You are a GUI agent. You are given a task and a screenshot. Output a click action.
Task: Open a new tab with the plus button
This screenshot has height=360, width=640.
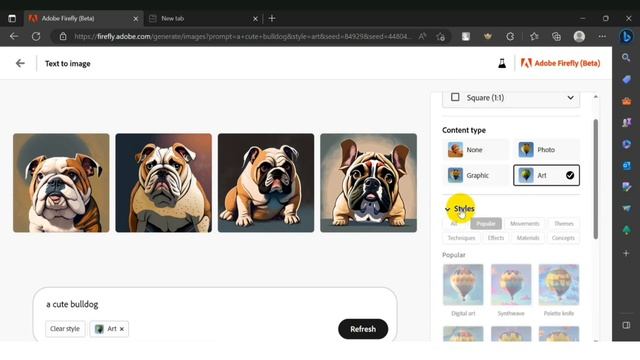tap(272, 18)
